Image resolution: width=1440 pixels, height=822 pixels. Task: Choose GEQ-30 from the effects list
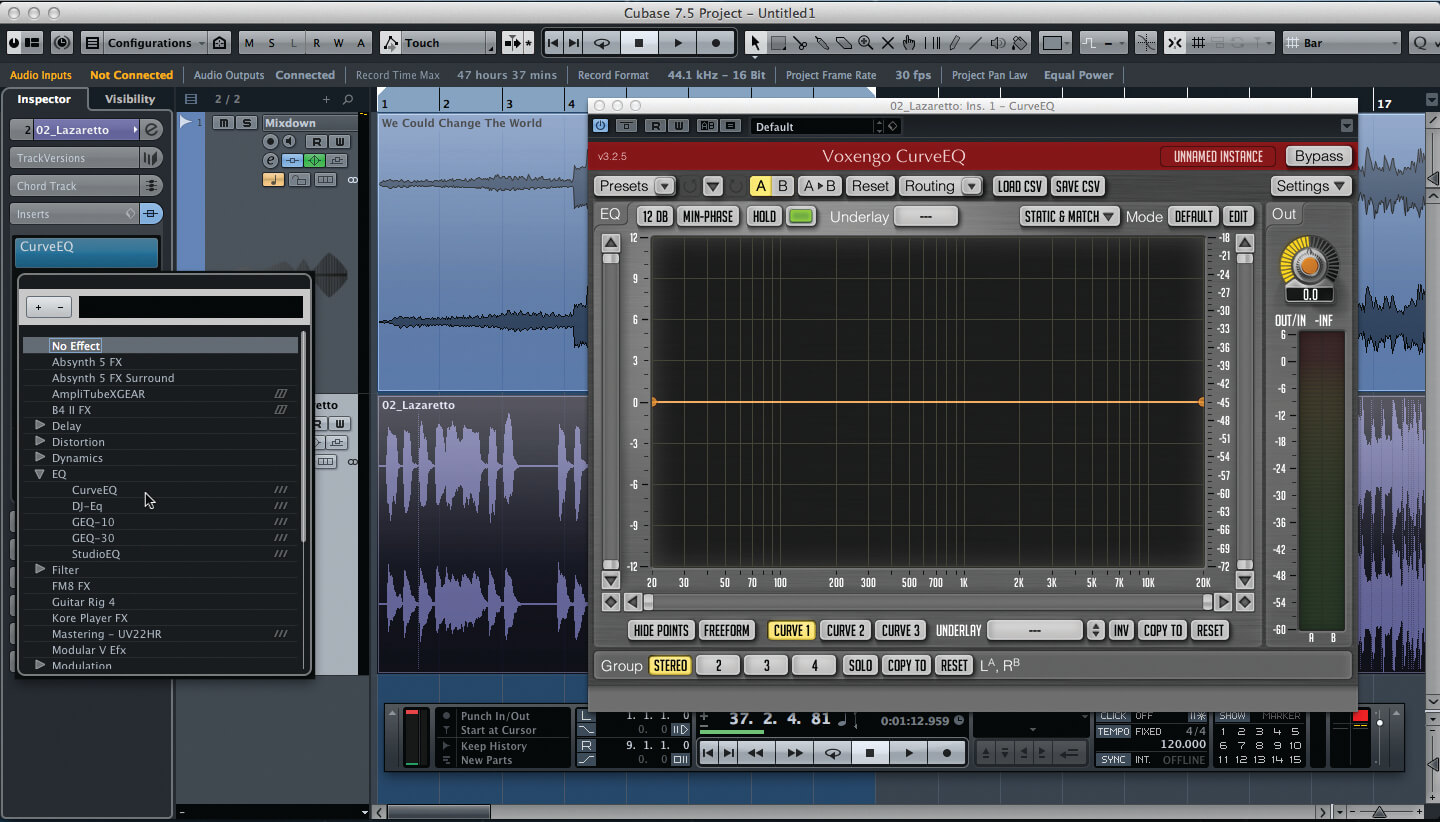93,538
